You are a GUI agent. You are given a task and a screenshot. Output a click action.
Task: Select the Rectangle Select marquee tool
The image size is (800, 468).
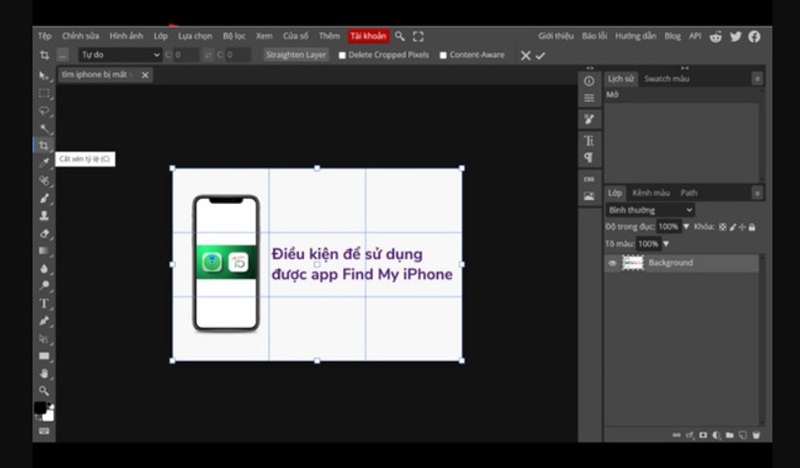click(x=44, y=93)
